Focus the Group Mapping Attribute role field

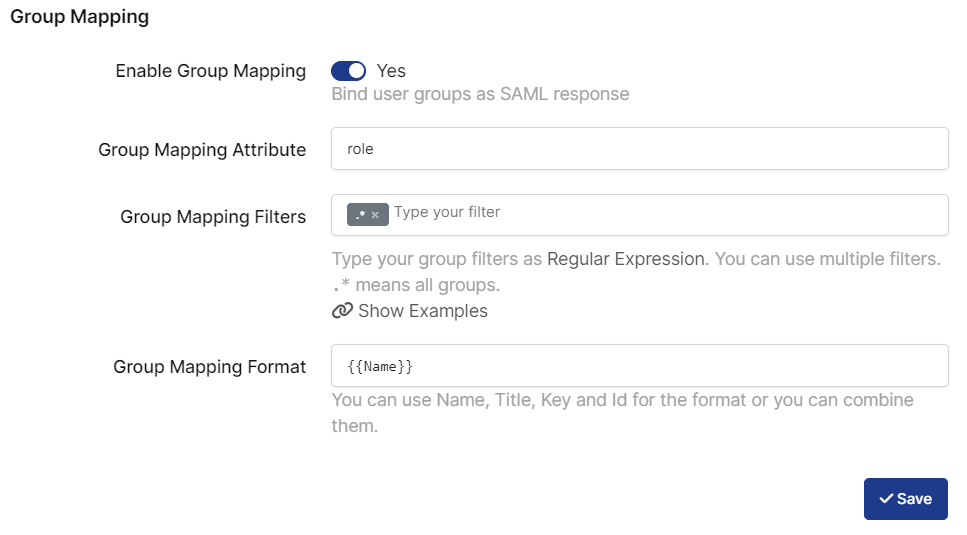pyautogui.click(x=639, y=149)
